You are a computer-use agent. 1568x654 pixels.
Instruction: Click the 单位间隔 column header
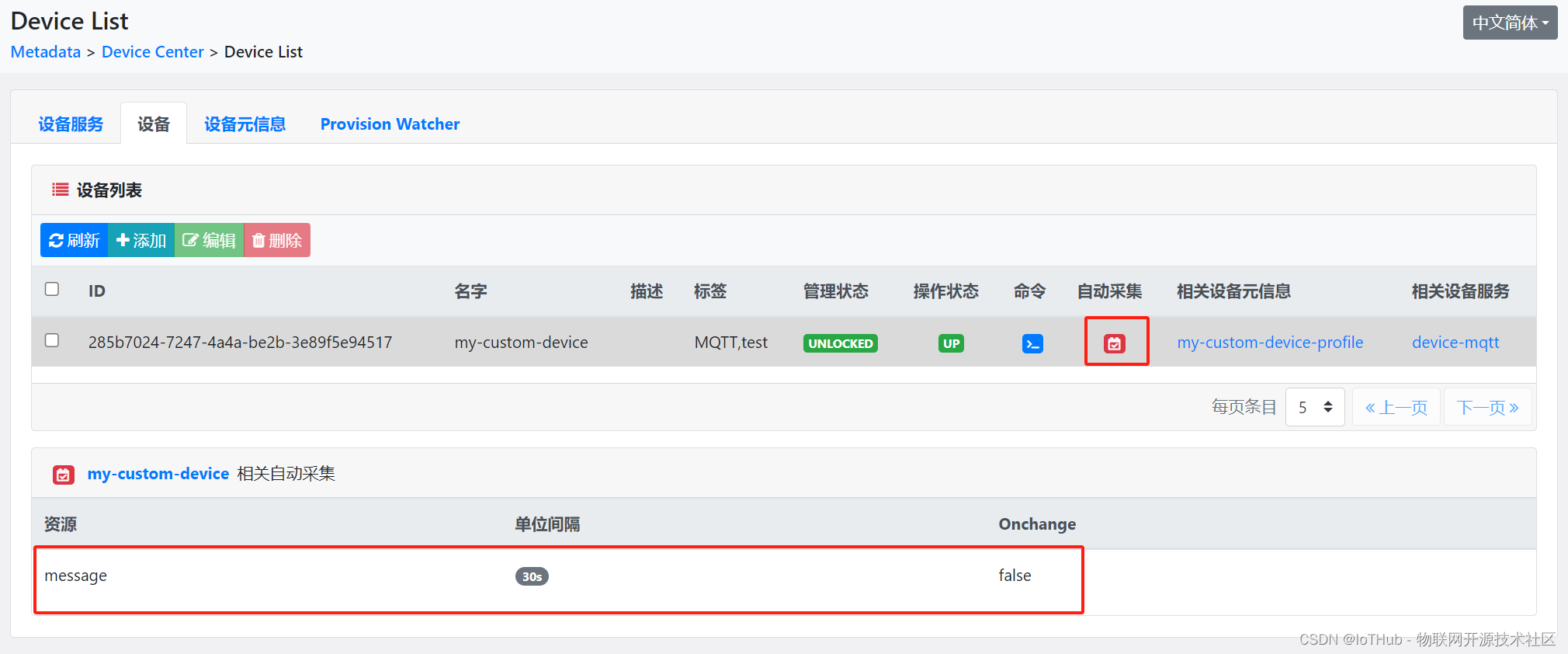click(548, 524)
